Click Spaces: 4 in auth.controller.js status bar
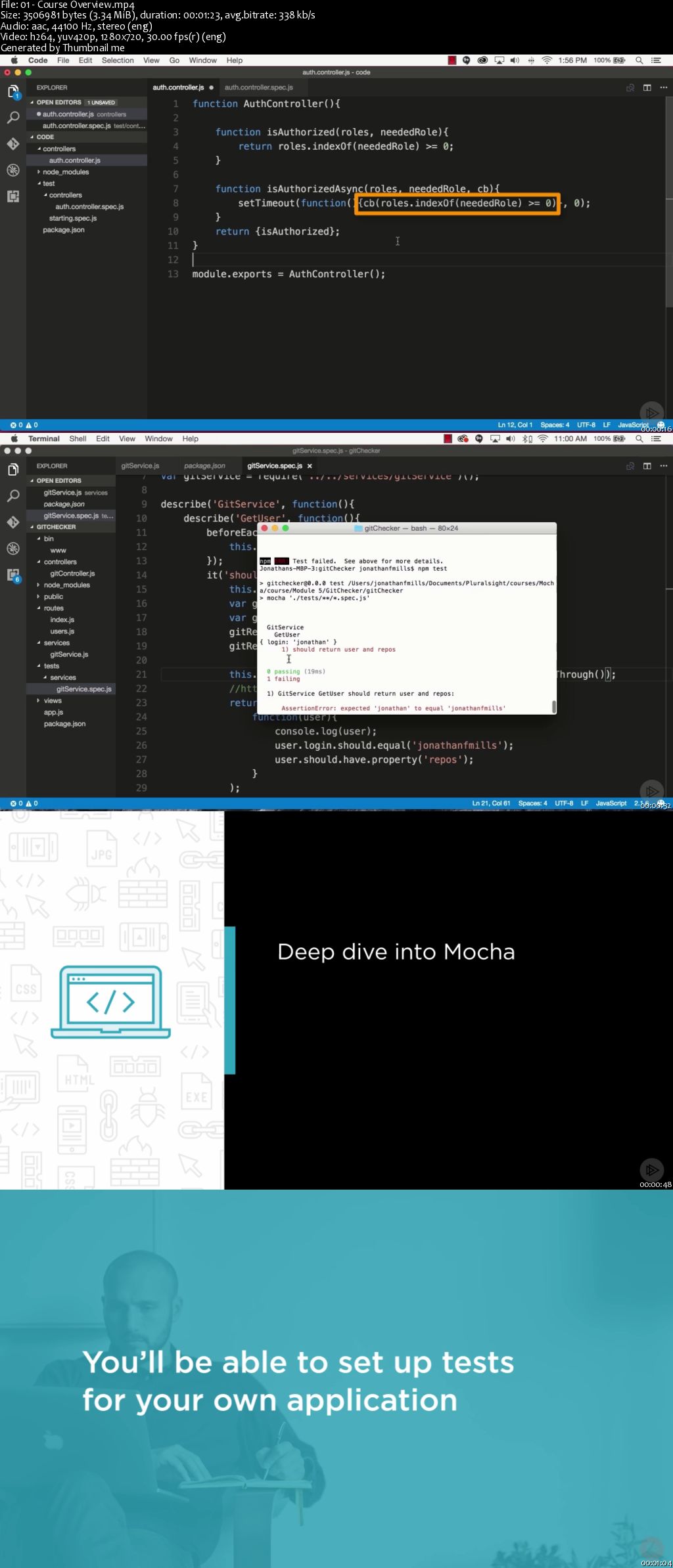The image size is (673, 1568). 555,425
